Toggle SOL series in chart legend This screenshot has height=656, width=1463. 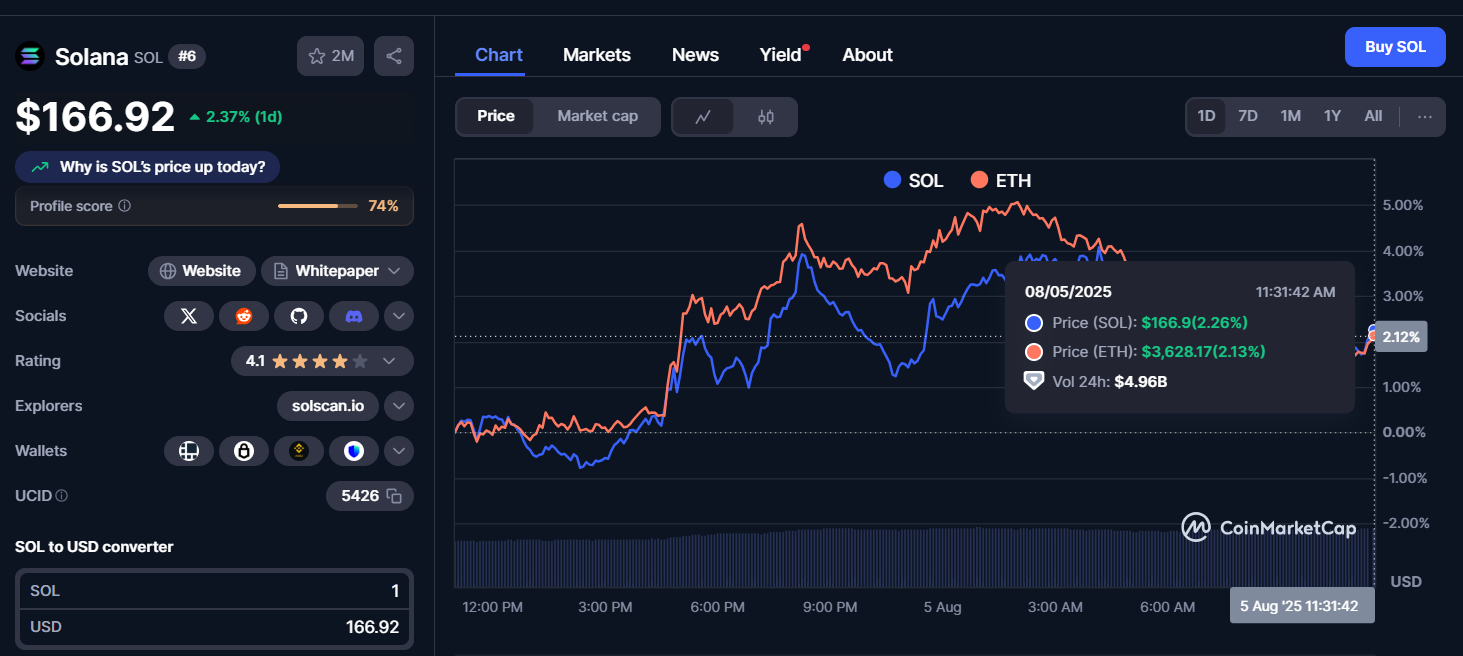click(x=913, y=181)
